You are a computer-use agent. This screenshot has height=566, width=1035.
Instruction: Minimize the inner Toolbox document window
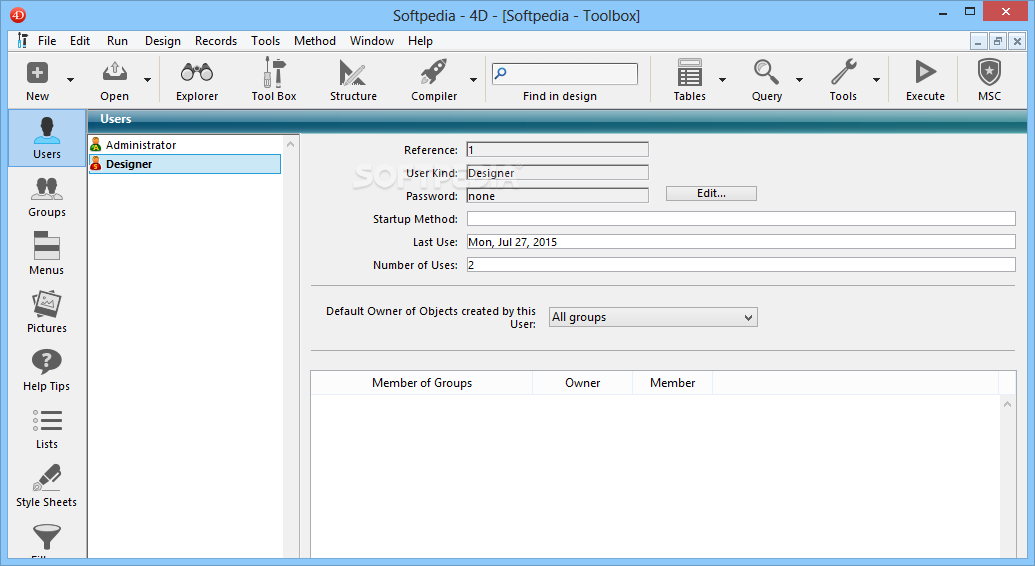coord(978,41)
